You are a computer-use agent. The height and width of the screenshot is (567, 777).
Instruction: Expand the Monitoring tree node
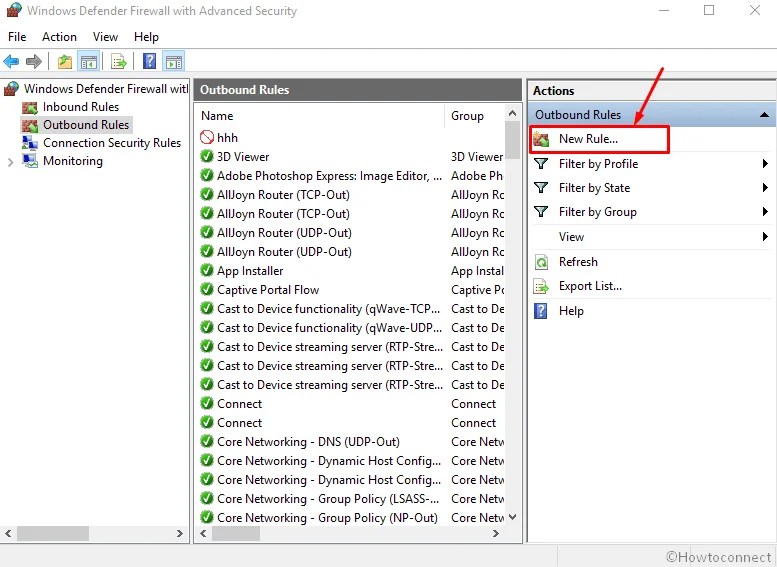(x=10, y=162)
